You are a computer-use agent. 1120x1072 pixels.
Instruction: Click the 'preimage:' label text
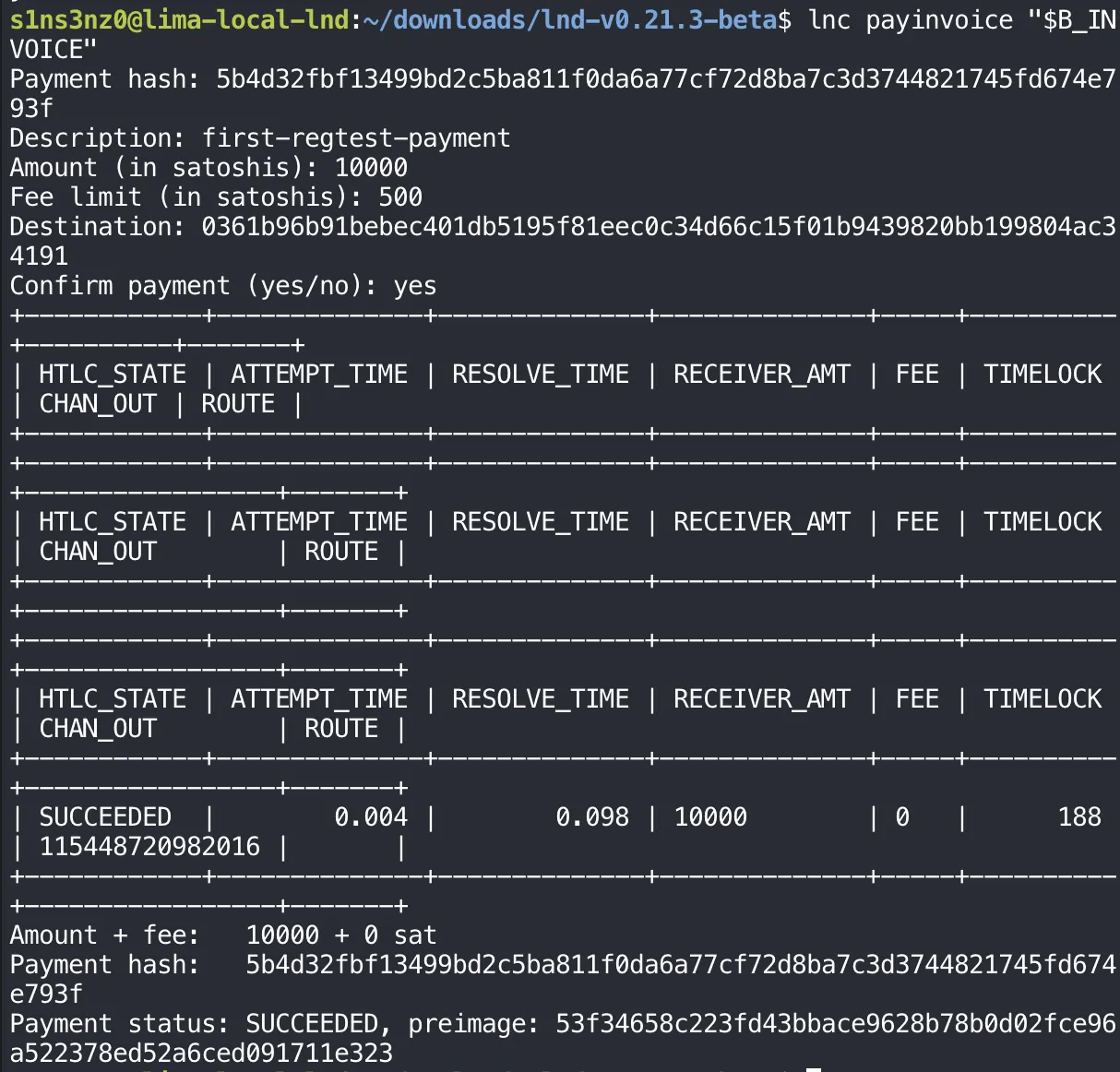(474, 1023)
